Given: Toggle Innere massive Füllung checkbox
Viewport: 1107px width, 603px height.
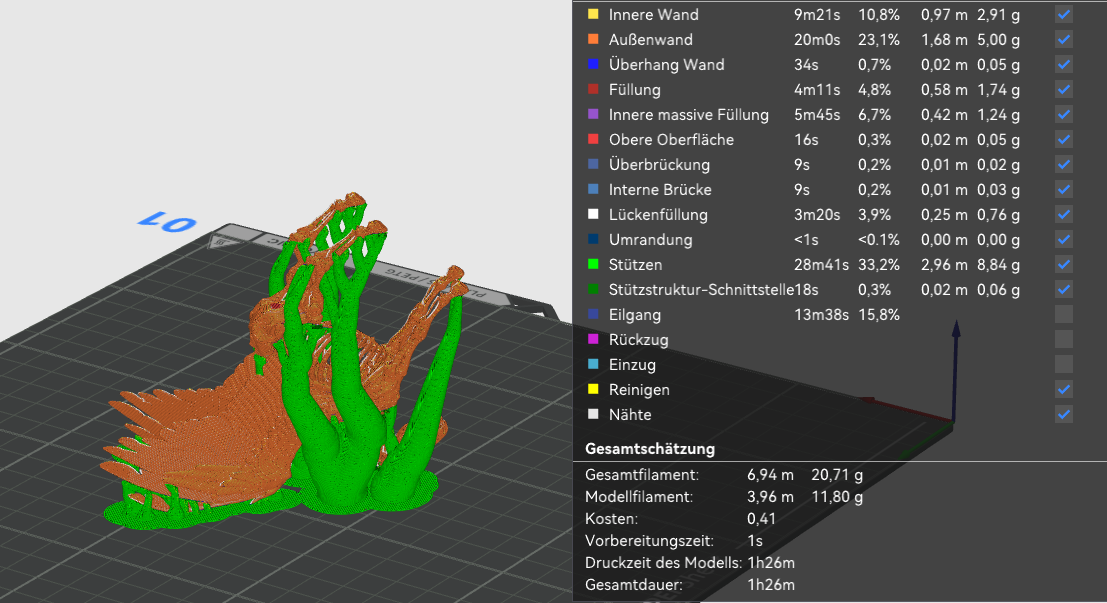Looking at the screenshot, I should [x=1064, y=114].
